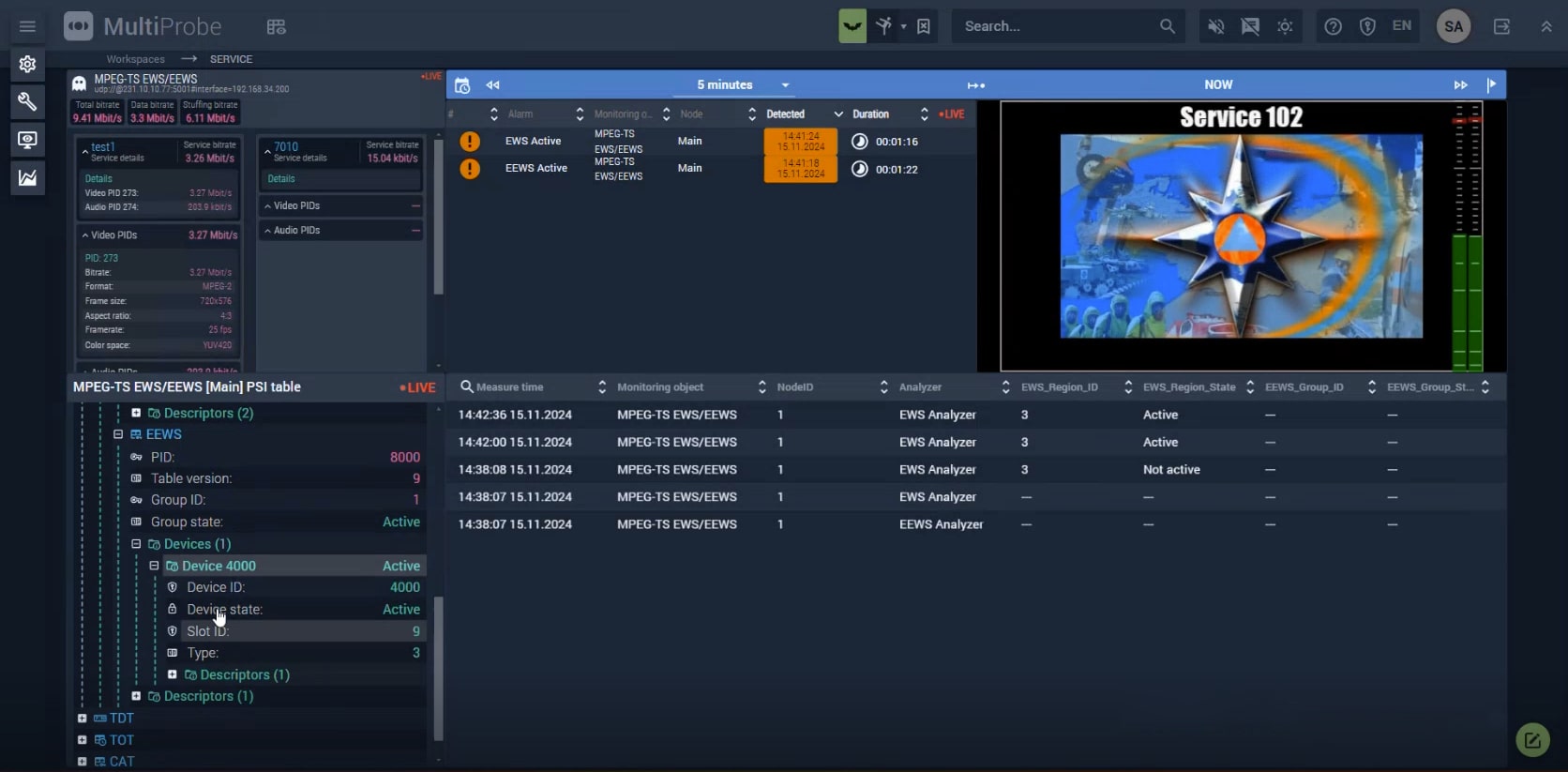Image resolution: width=1568 pixels, height=772 pixels.
Task: Click warning icon of the EWS Active alarm
Action: [470, 142]
